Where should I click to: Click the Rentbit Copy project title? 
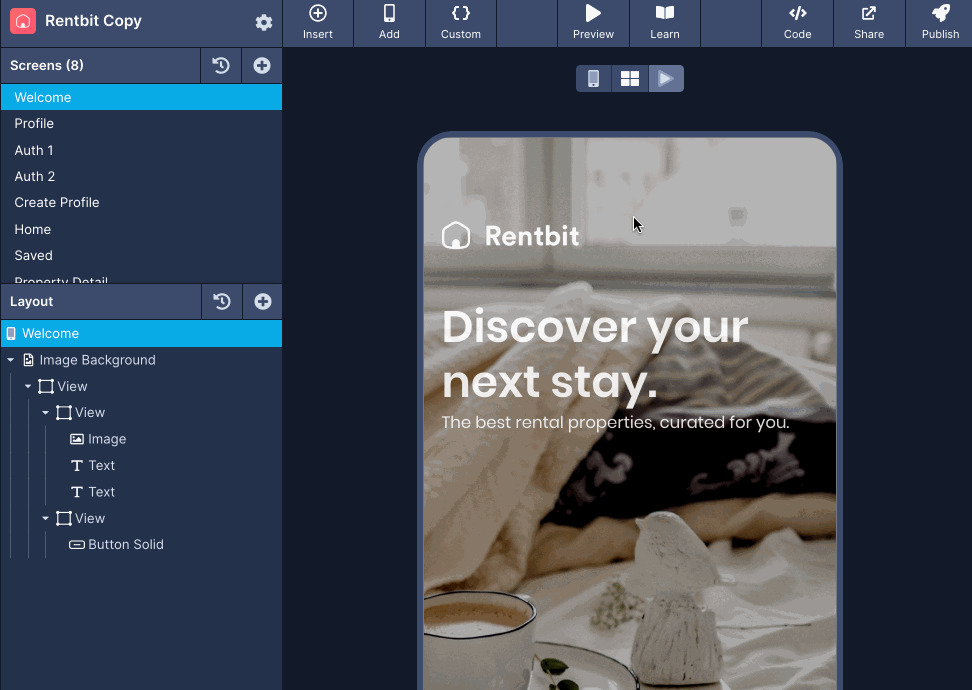coord(93,21)
